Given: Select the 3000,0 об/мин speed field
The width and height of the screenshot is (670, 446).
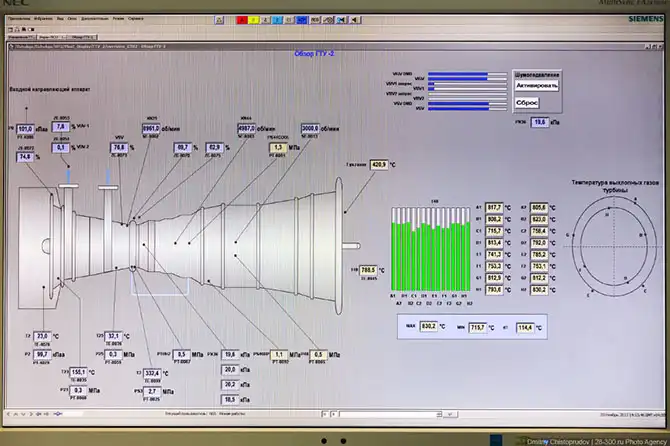Looking at the screenshot, I should point(310,128).
